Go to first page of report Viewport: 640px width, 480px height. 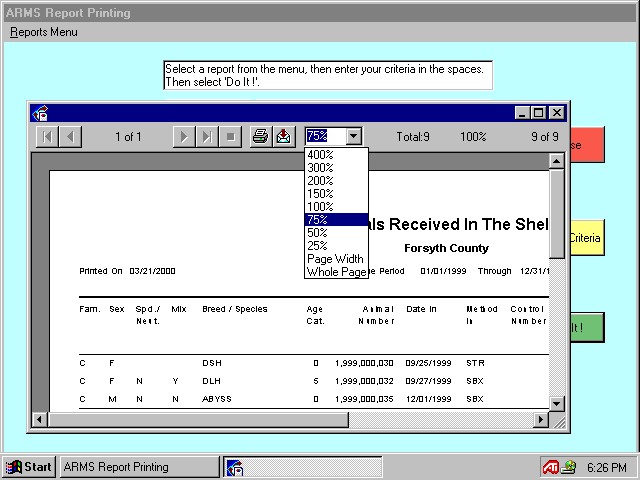pyautogui.click(x=47, y=137)
